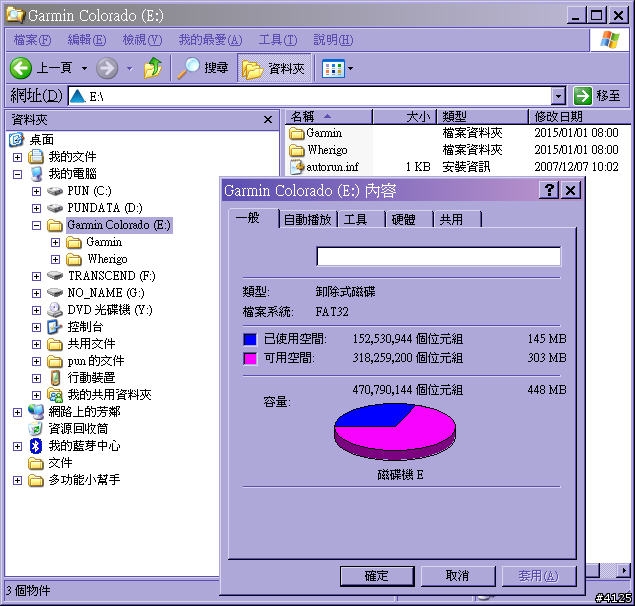
Task: Sort by 修改日期 column header
Action: tap(579, 117)
